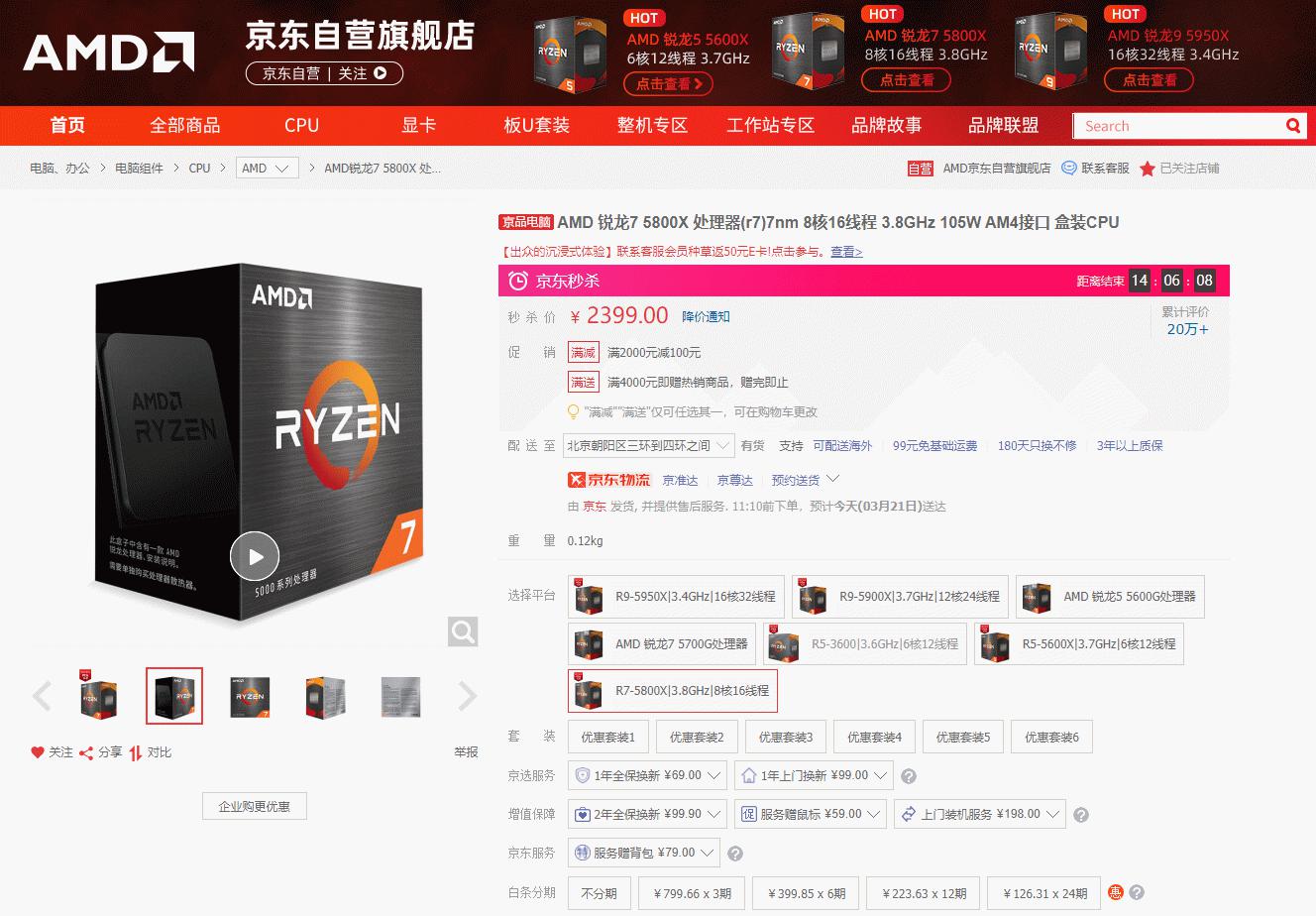Open the AMD breadcrumb dropdown
This screenshot has height=916, width=1316.
tap(268, 169)
